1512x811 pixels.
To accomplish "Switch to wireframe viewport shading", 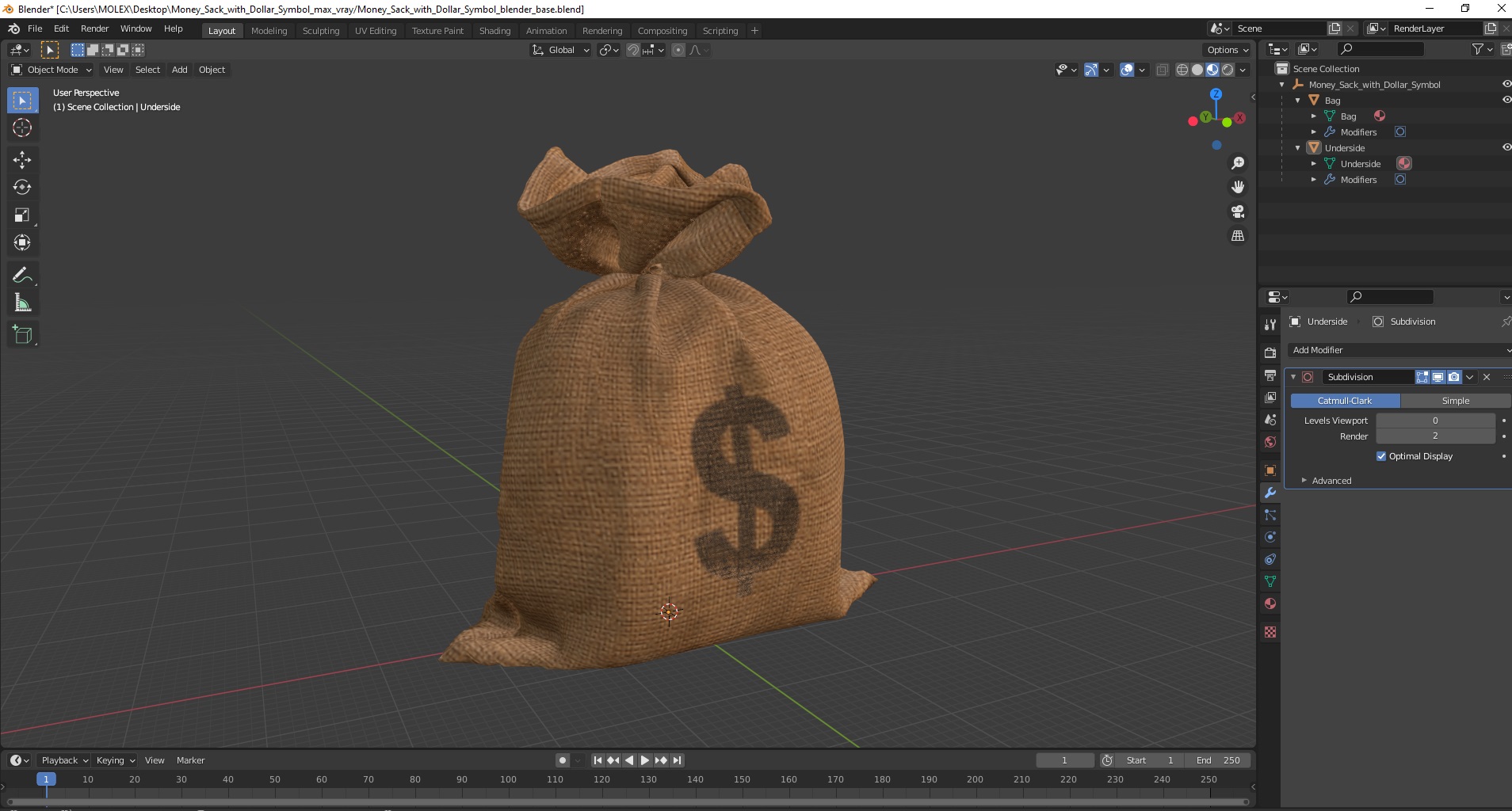I will (x=1182, y=70).
